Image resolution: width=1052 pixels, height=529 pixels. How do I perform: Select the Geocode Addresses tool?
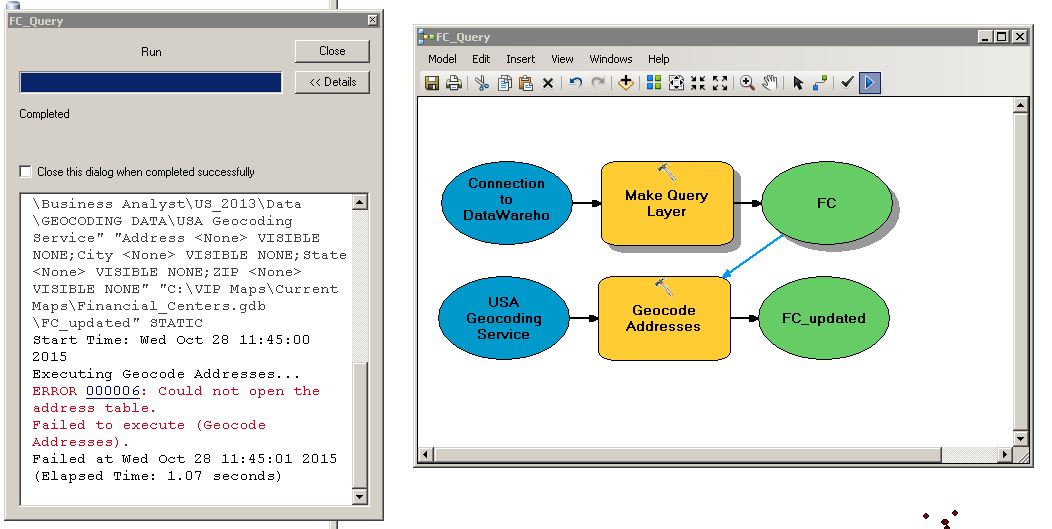(664, 318)
